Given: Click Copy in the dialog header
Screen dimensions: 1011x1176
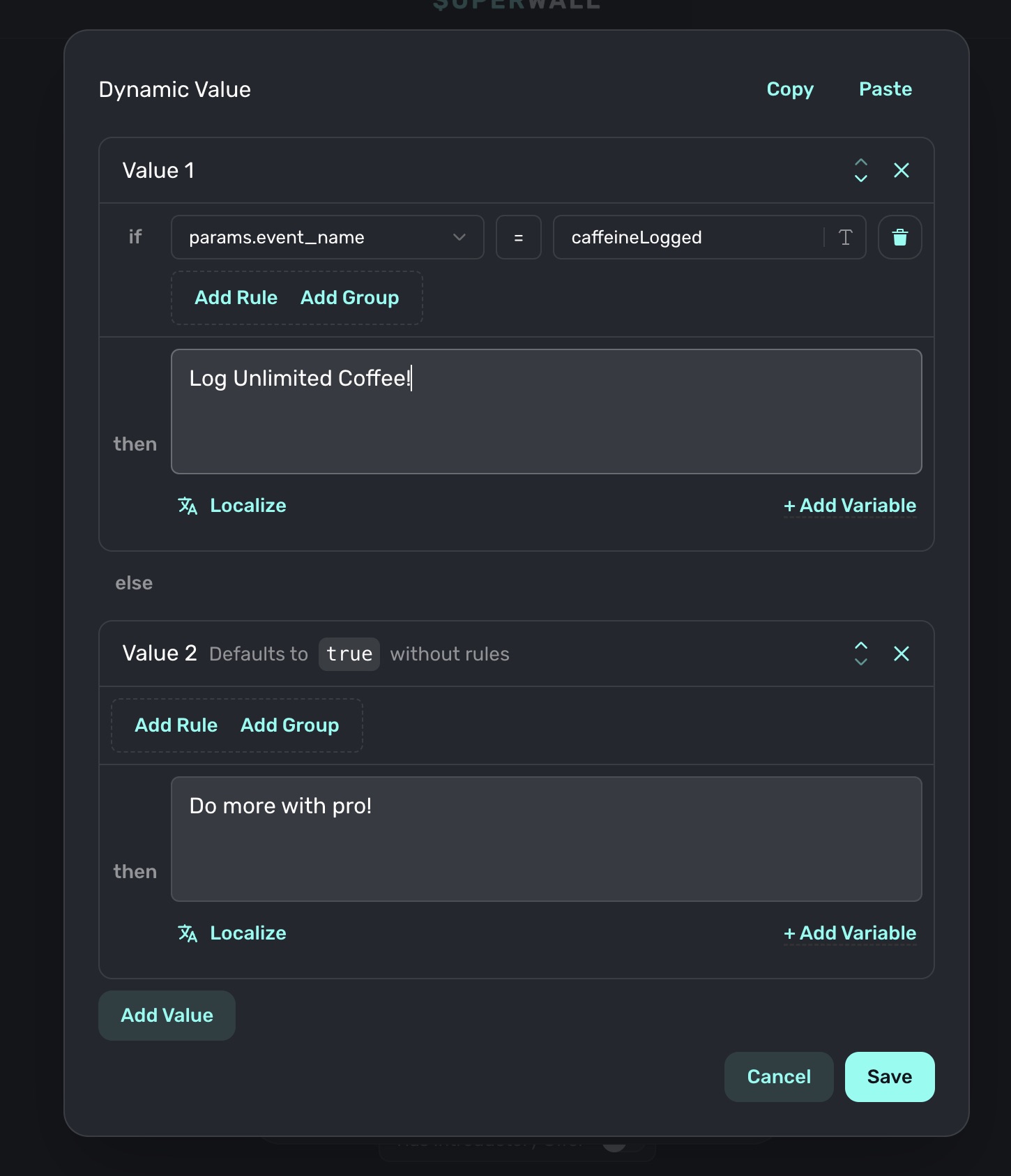Looking at the screenshot, I should 790,89.
